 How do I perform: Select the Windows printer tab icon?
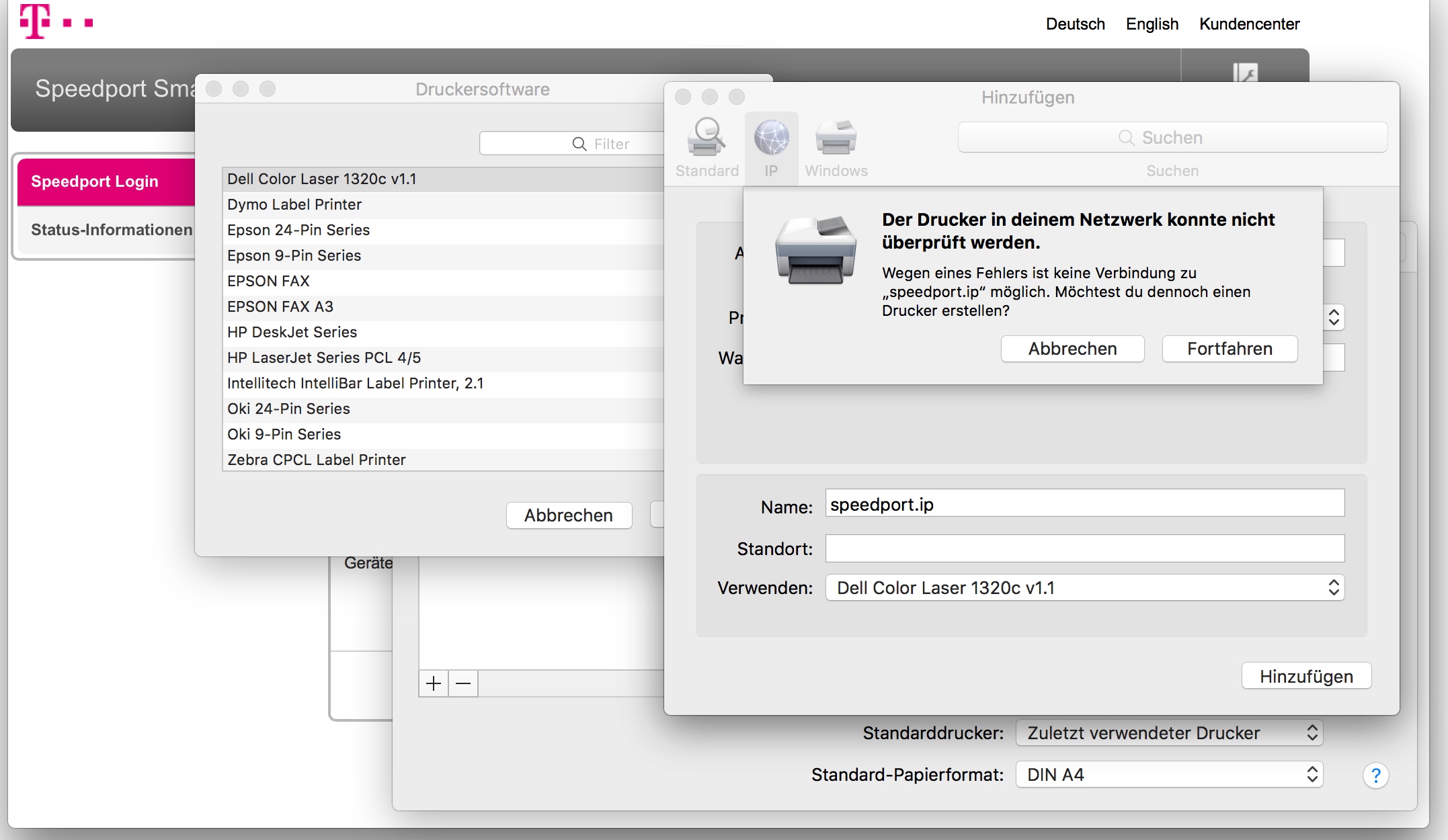(836, 137)
